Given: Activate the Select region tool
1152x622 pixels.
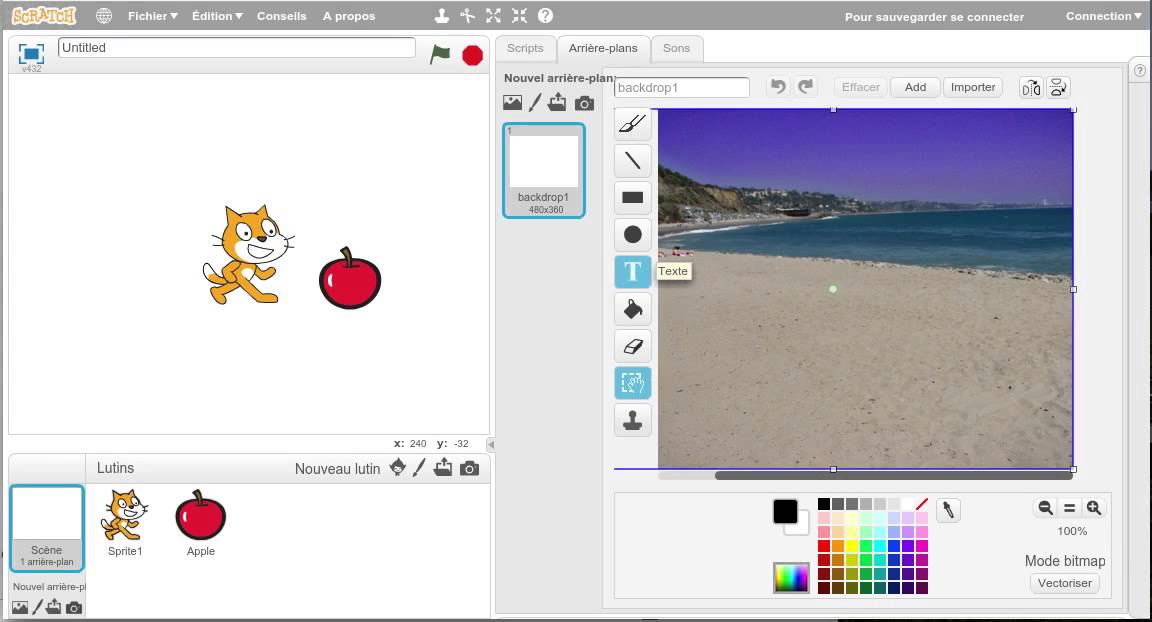Looking at the screenshot, I should (x=633, y=383).
